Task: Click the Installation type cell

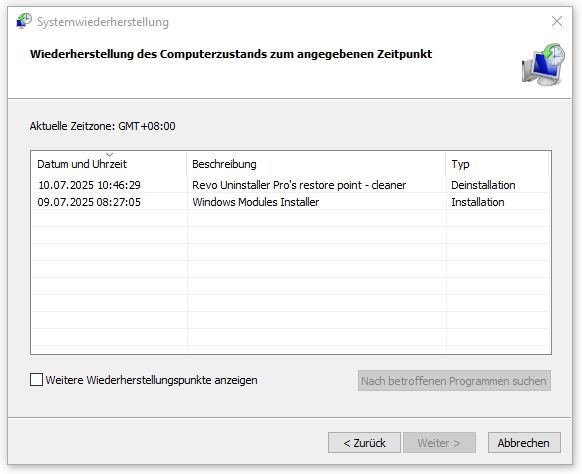Action: tap(478, 202)
